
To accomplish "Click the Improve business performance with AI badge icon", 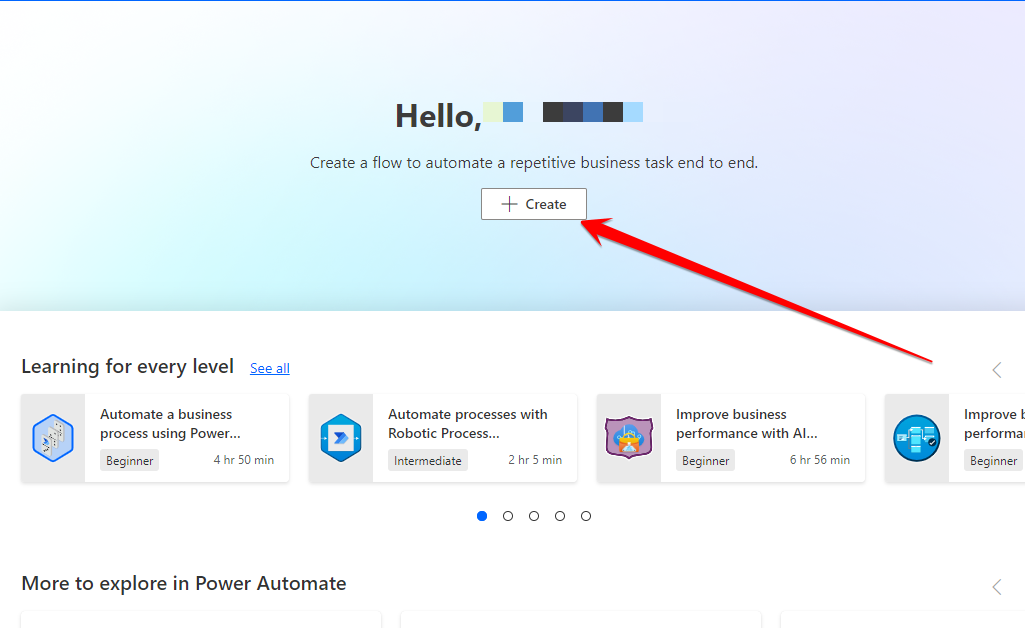I will [x=629, y=438].
